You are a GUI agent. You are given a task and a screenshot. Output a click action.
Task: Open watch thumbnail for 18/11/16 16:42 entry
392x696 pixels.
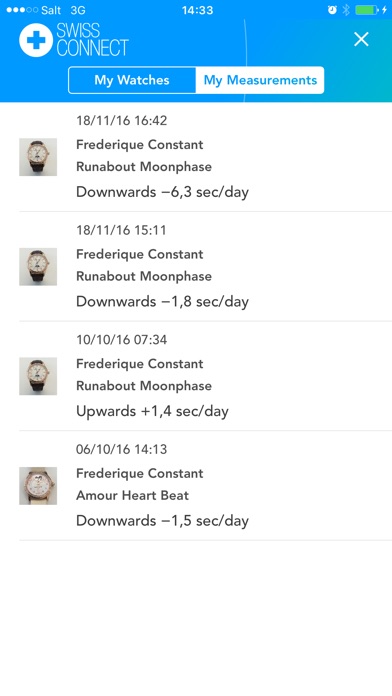(38, 157)
